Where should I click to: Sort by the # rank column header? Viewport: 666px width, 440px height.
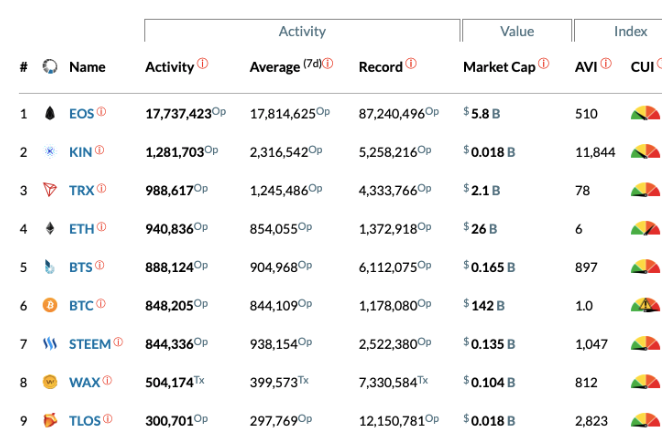click(24, 67)
